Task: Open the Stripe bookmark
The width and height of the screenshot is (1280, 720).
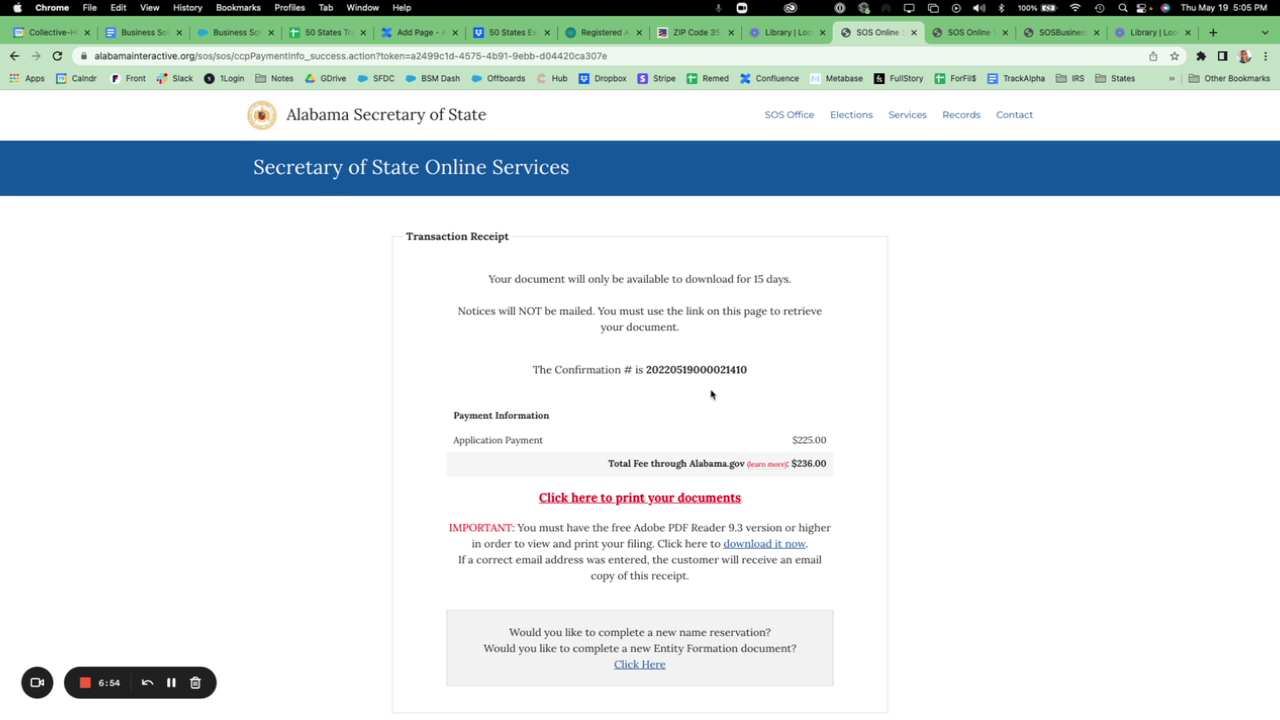Action: coord(656,78)
